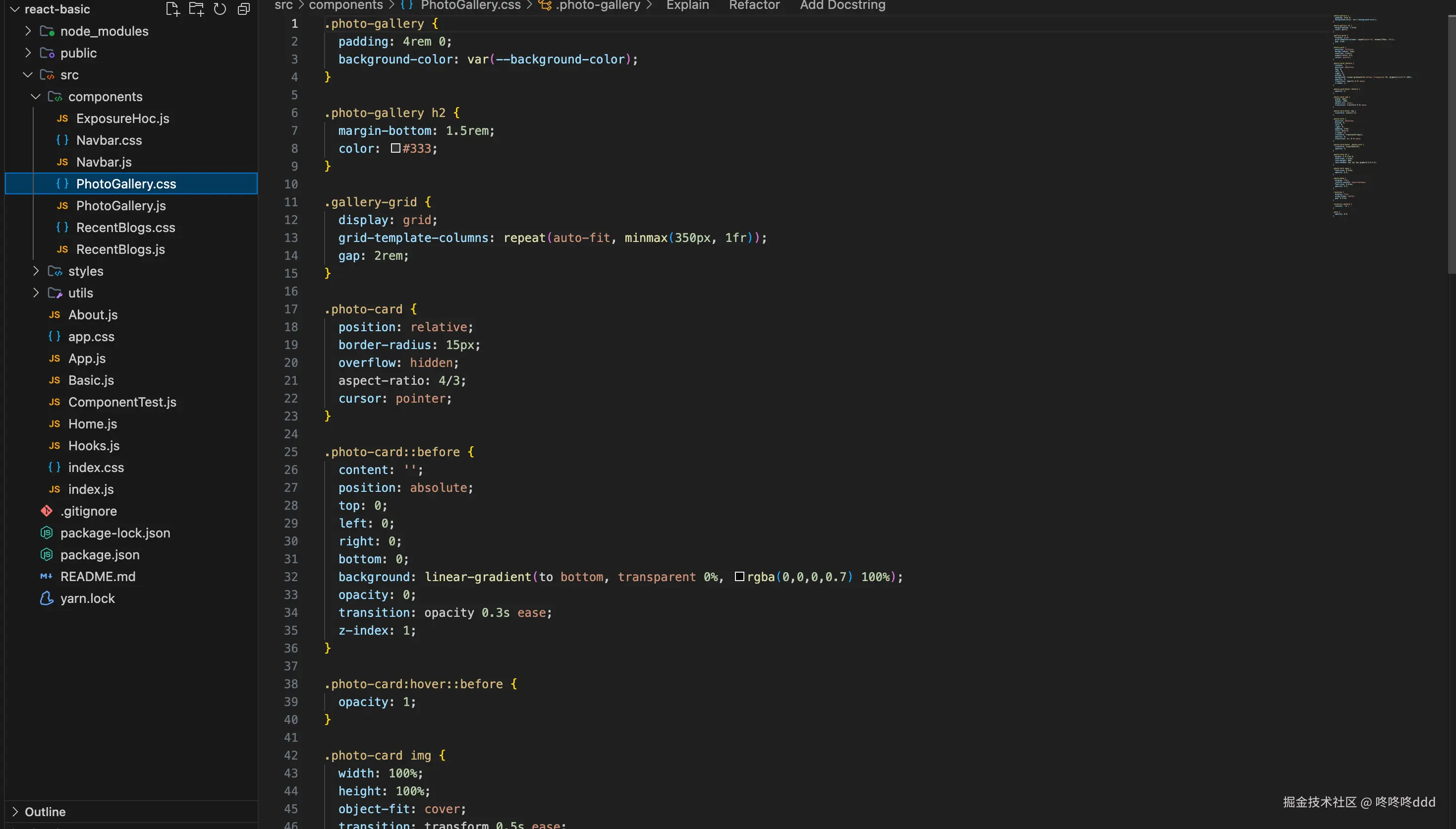Click the Explain action in the breadcrumb bar
Viewport: 1456px width, 829px height.
[x=687, y=5]
